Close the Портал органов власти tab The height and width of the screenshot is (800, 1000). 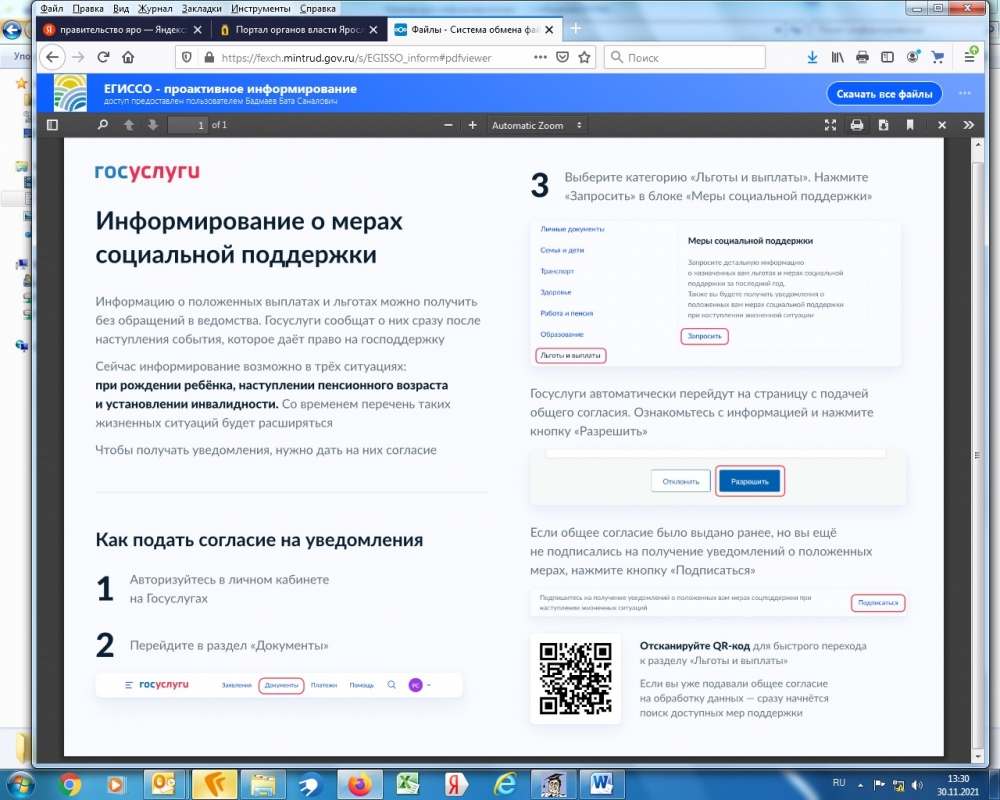click(x=374, y=29)
